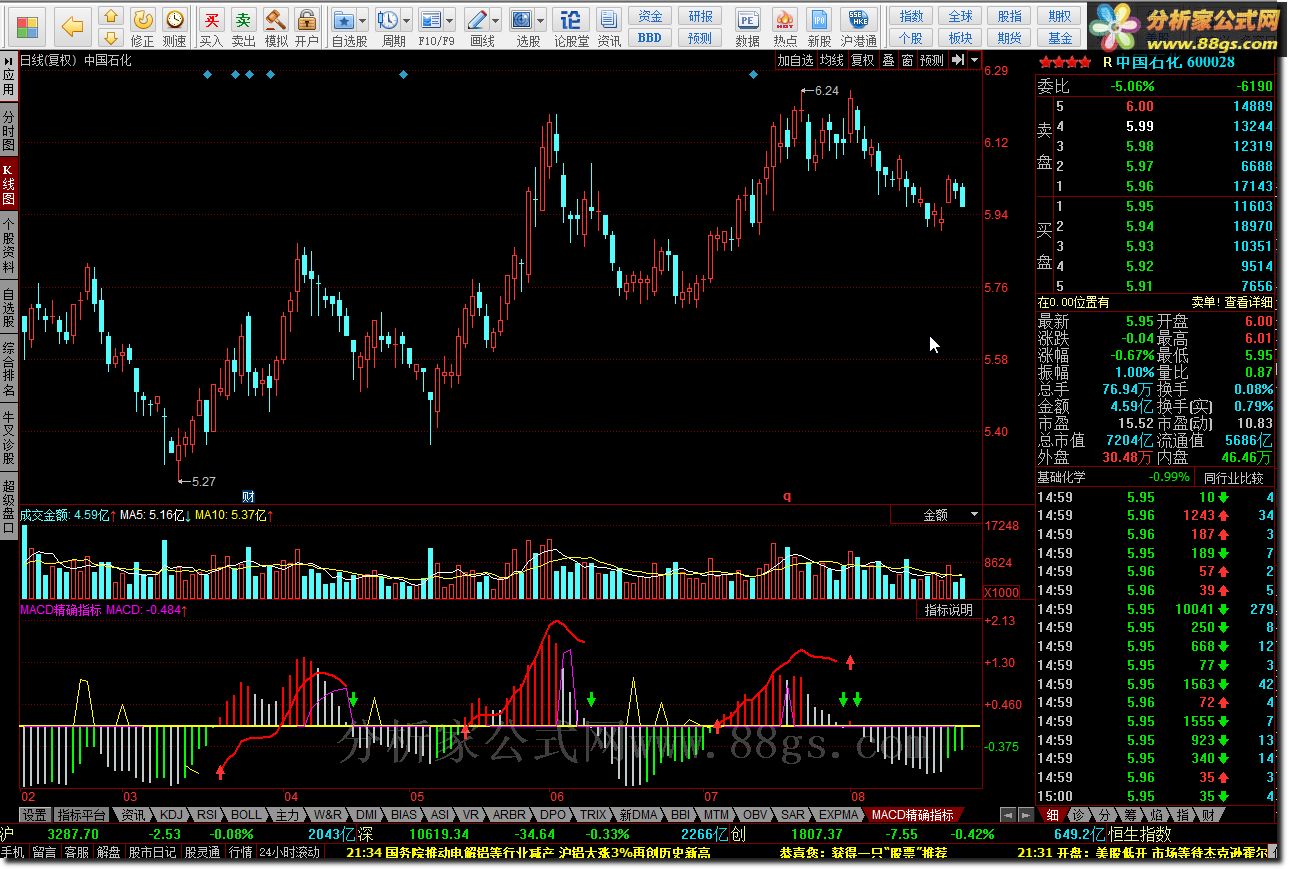This screenshot has height=869, width=1289.
Task: Click the 24小时滚动 news item
Action: pos(290,852)
